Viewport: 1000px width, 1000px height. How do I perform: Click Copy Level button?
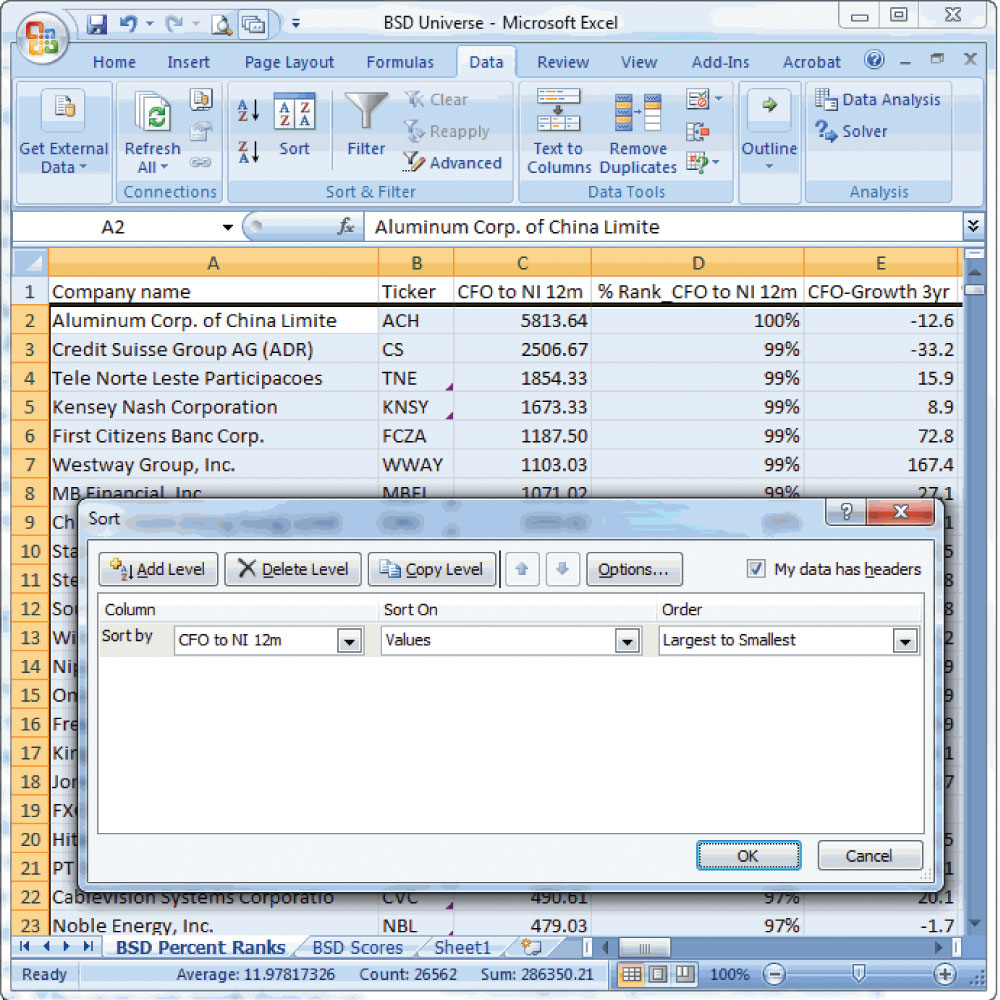click(432, 569)
